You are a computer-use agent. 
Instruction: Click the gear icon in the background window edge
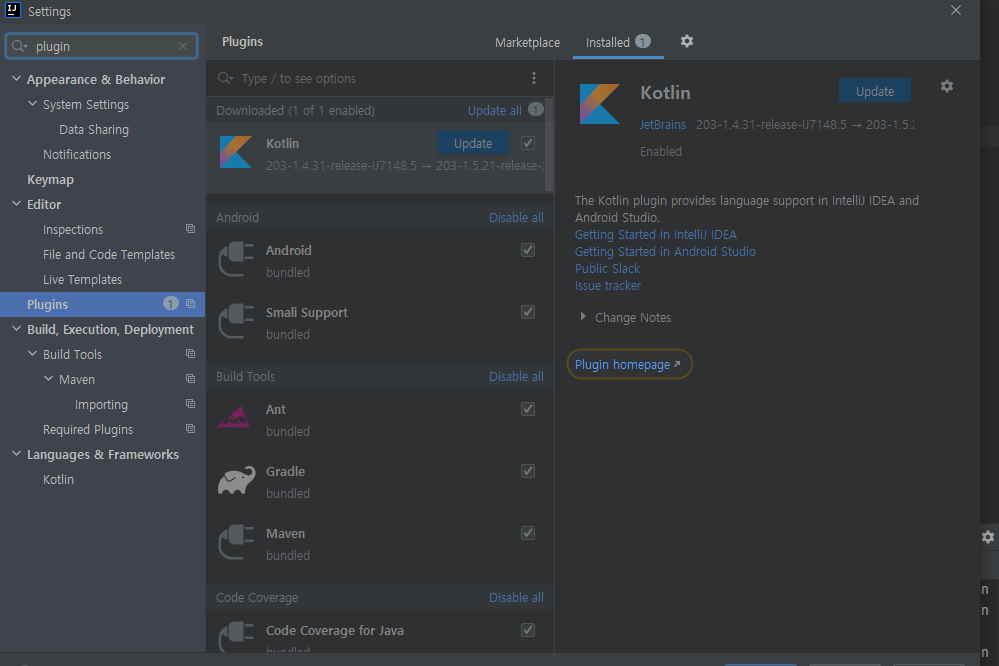click(988, 537)
